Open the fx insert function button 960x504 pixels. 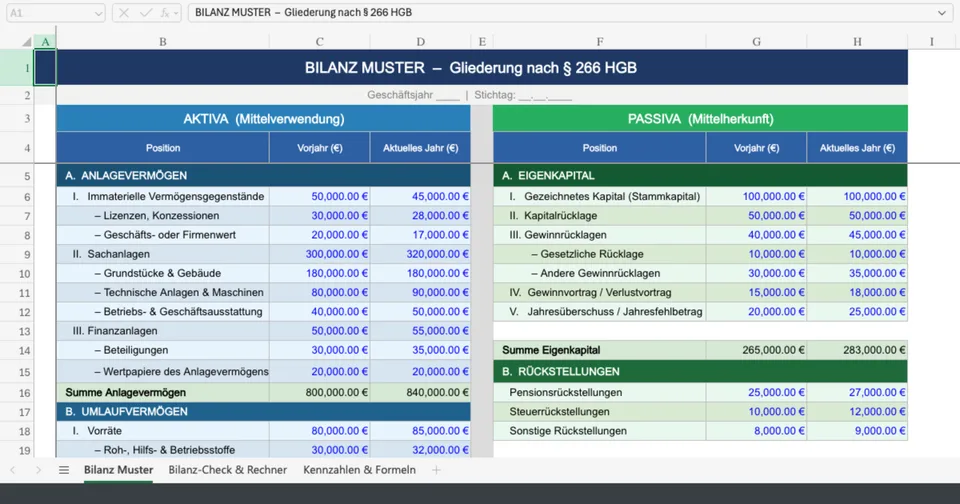point(164,13)
